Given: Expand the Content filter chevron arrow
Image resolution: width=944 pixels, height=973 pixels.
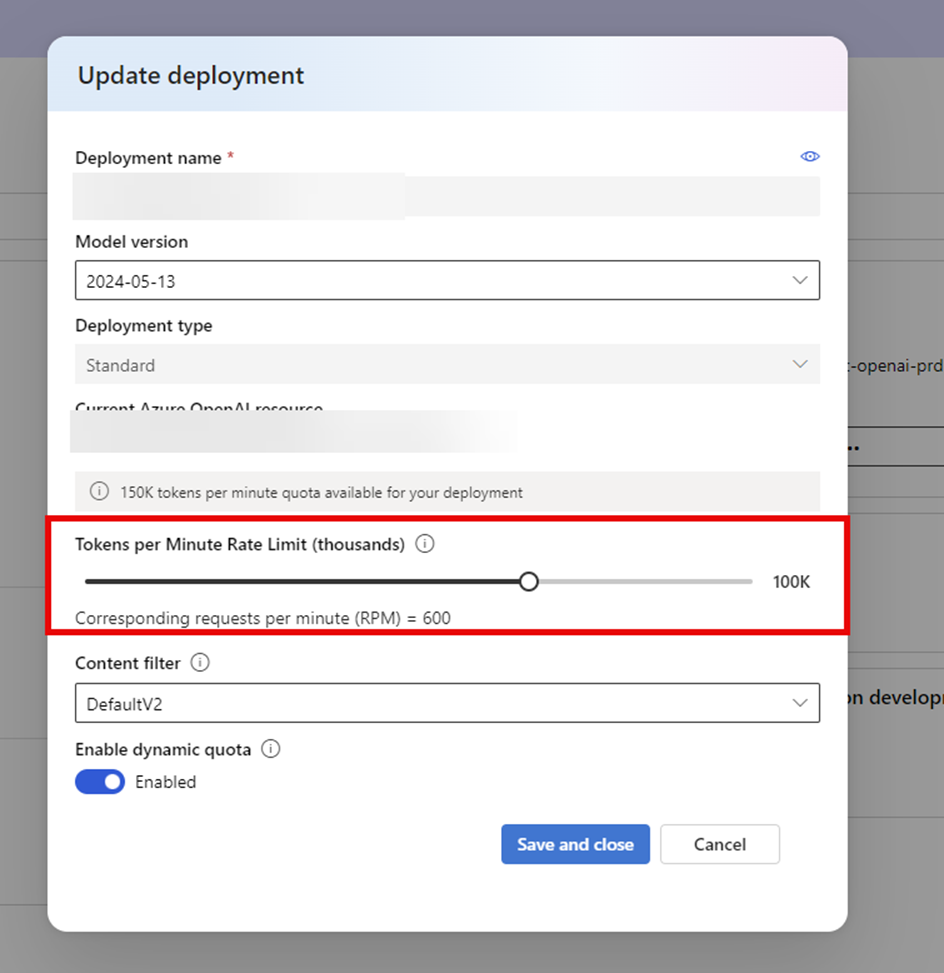Looking at the screenshot, I should coord(800,703).
